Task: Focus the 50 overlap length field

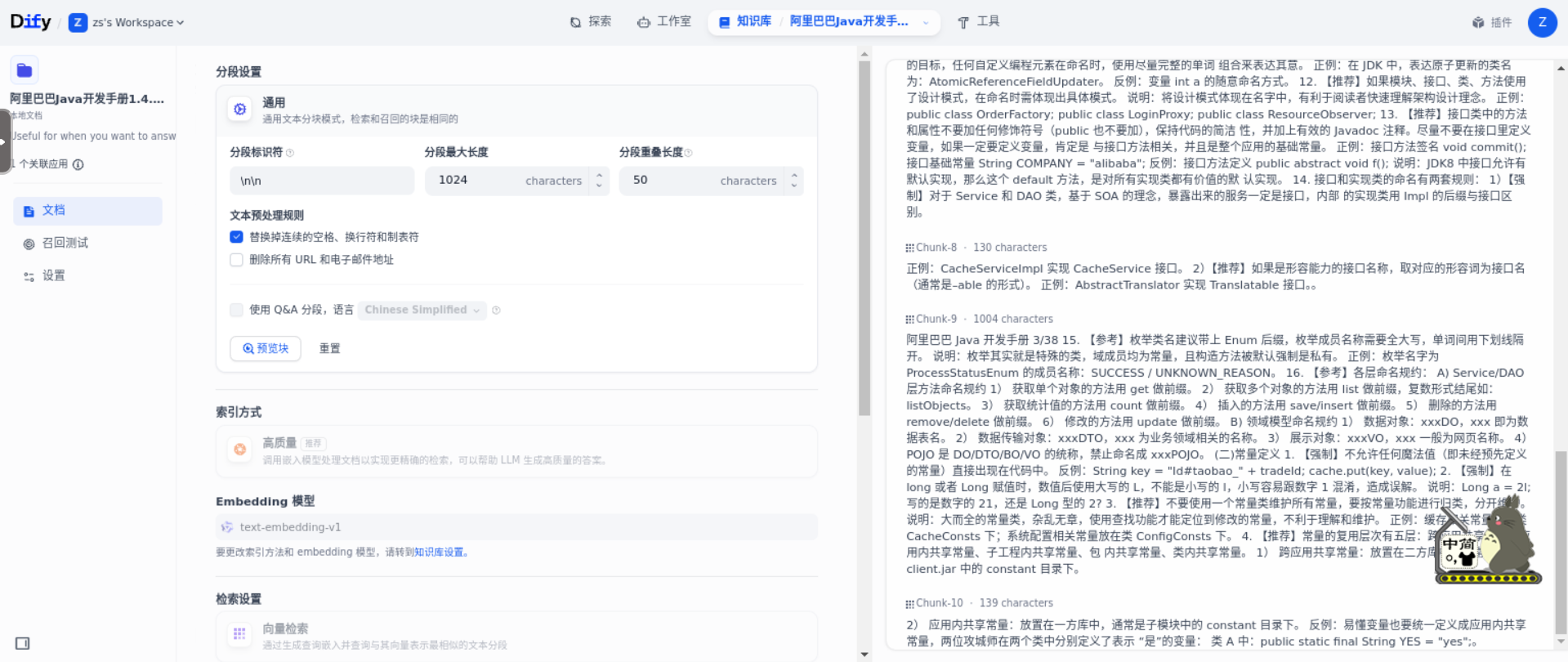Action: click(702, 181)
